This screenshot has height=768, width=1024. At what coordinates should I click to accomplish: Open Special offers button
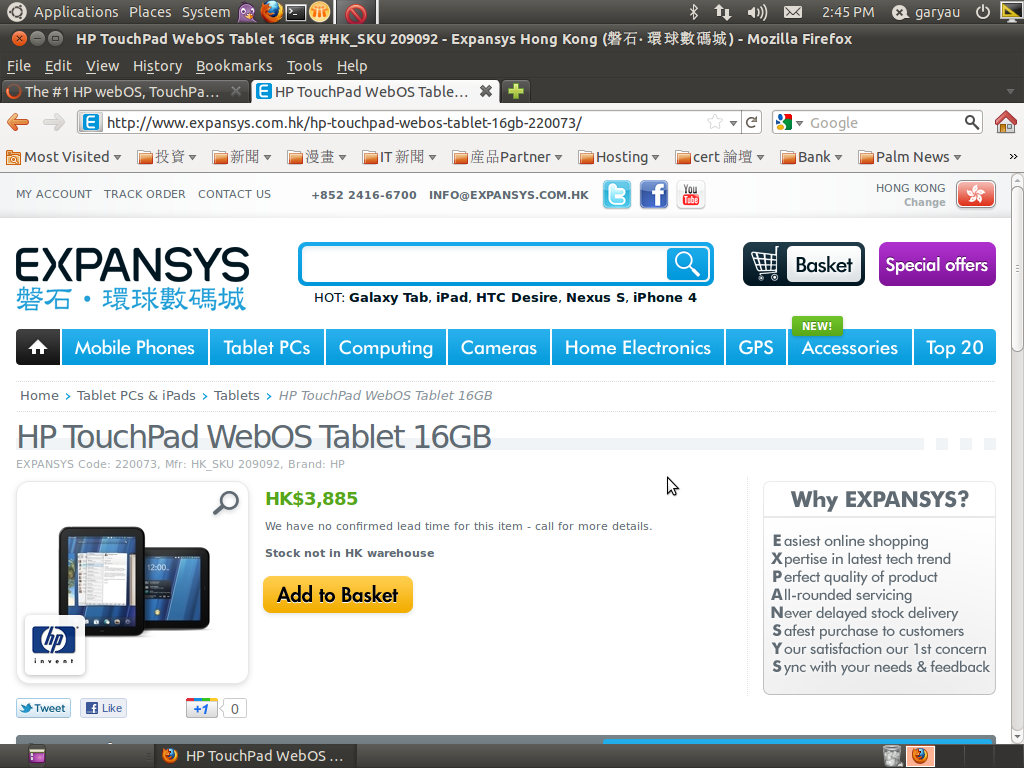(x=937, y=264)
